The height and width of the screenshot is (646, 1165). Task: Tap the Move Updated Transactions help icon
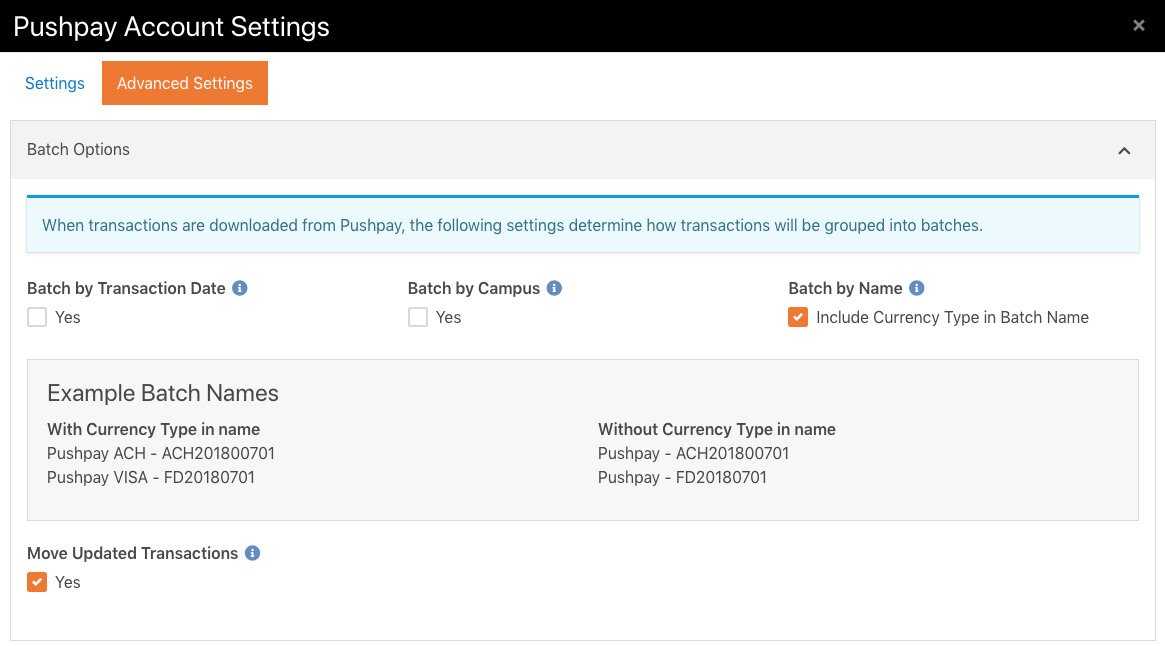pyautogui.click(x=252, y=553)
